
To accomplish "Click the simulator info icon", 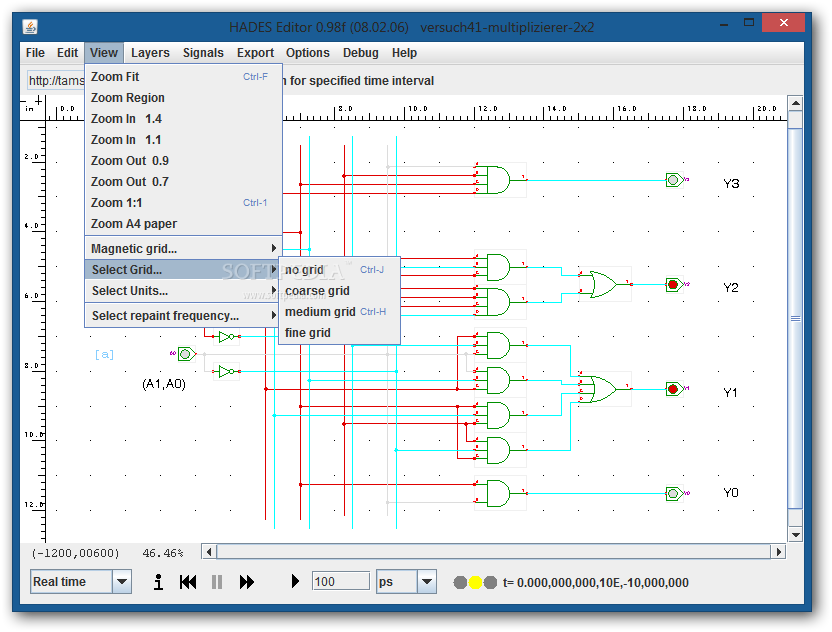I will pyautogui.click(x=158, y=582).
